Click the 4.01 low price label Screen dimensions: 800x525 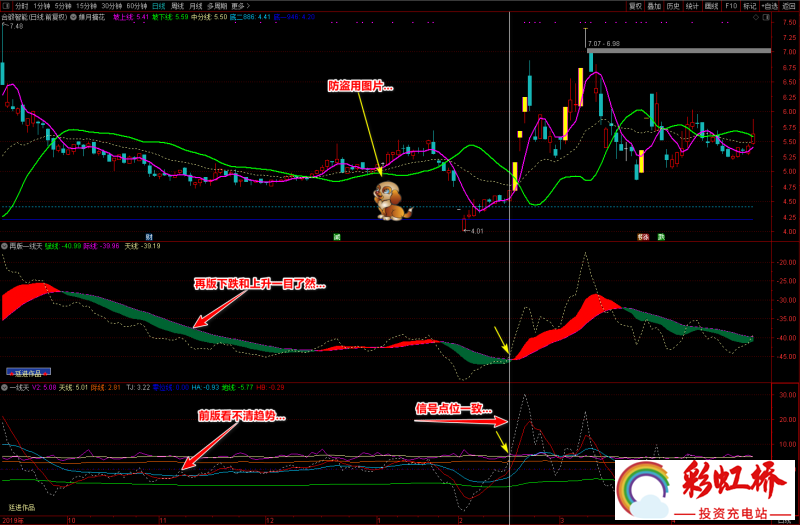click(477, 231)
